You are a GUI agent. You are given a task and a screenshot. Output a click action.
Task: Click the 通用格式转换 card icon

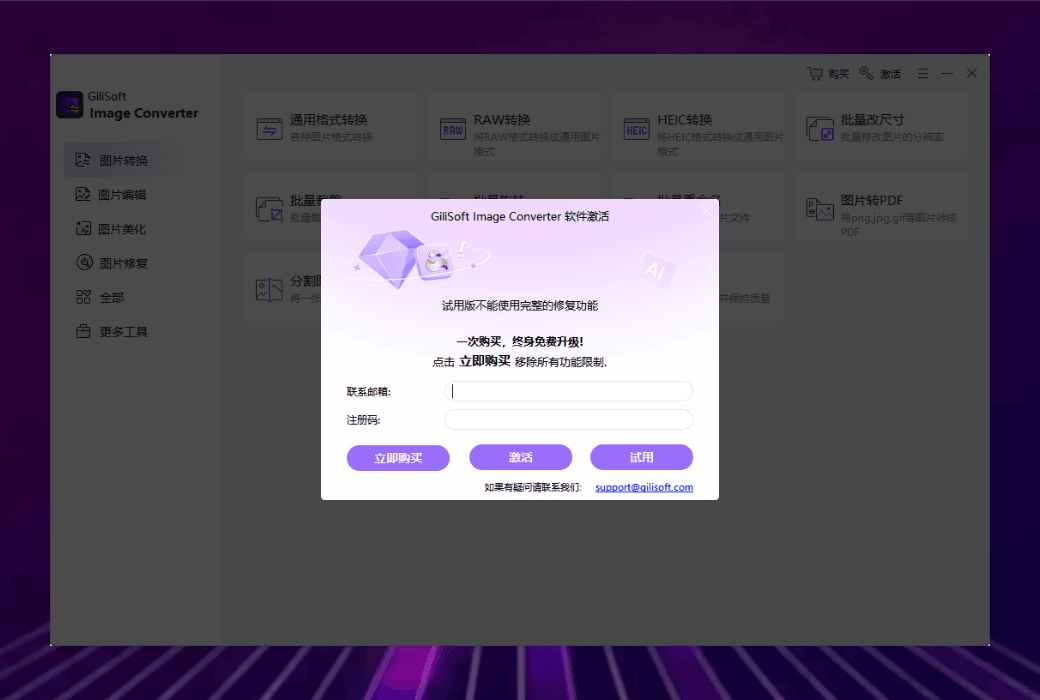pyautogui.click(x=269, y=129)
